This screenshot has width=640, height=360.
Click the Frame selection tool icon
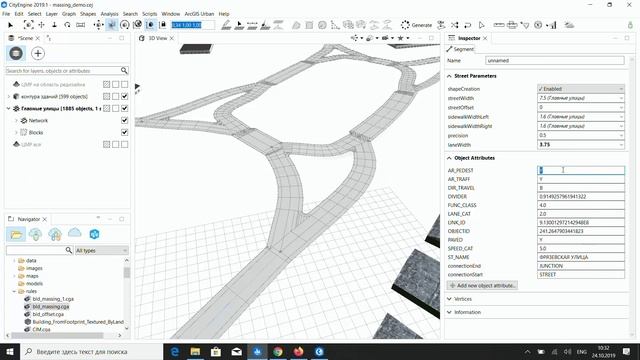click(28, 25)
